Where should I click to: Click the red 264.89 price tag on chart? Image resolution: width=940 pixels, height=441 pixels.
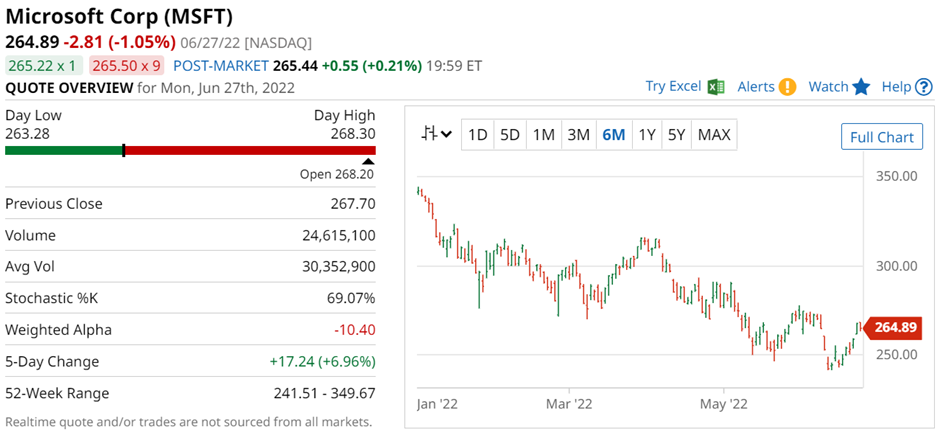click(893, 327)
